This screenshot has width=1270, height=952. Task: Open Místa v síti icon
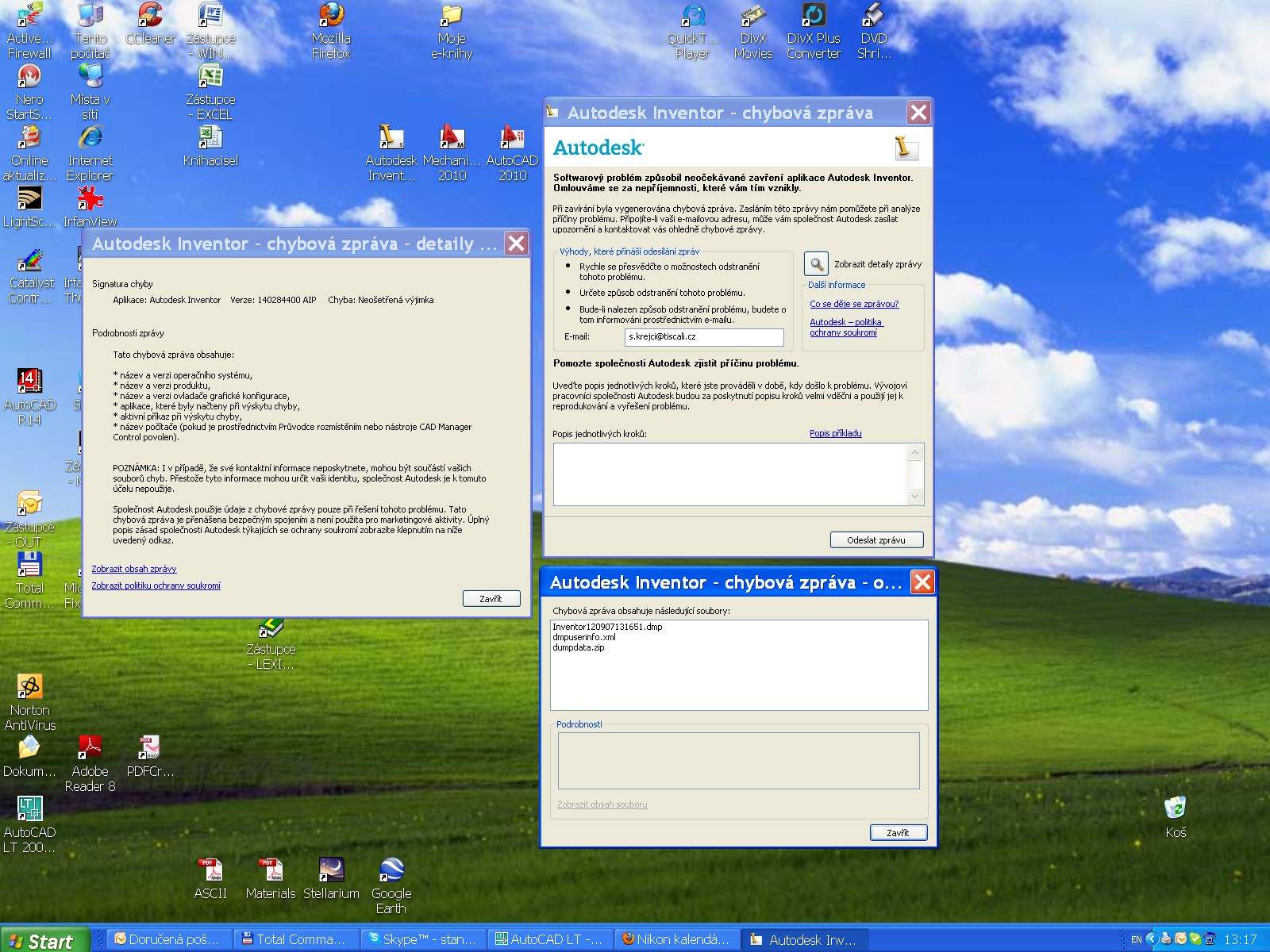pyautogui.click(x=90, y=91)
